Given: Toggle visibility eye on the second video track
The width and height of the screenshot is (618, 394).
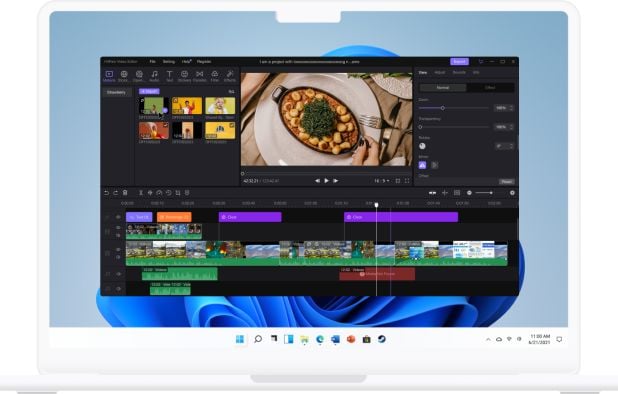Looking at the screenshot, I should (118, 228).
